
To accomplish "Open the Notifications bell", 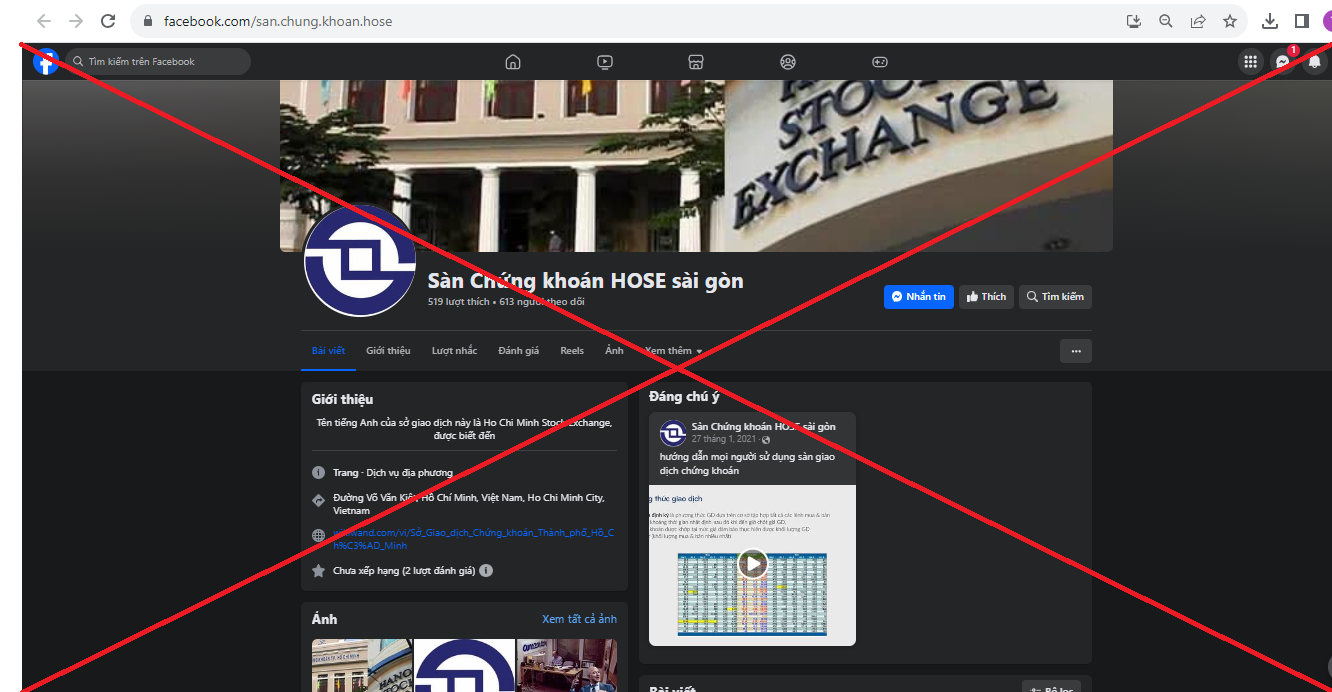I will pos(1314,61).
